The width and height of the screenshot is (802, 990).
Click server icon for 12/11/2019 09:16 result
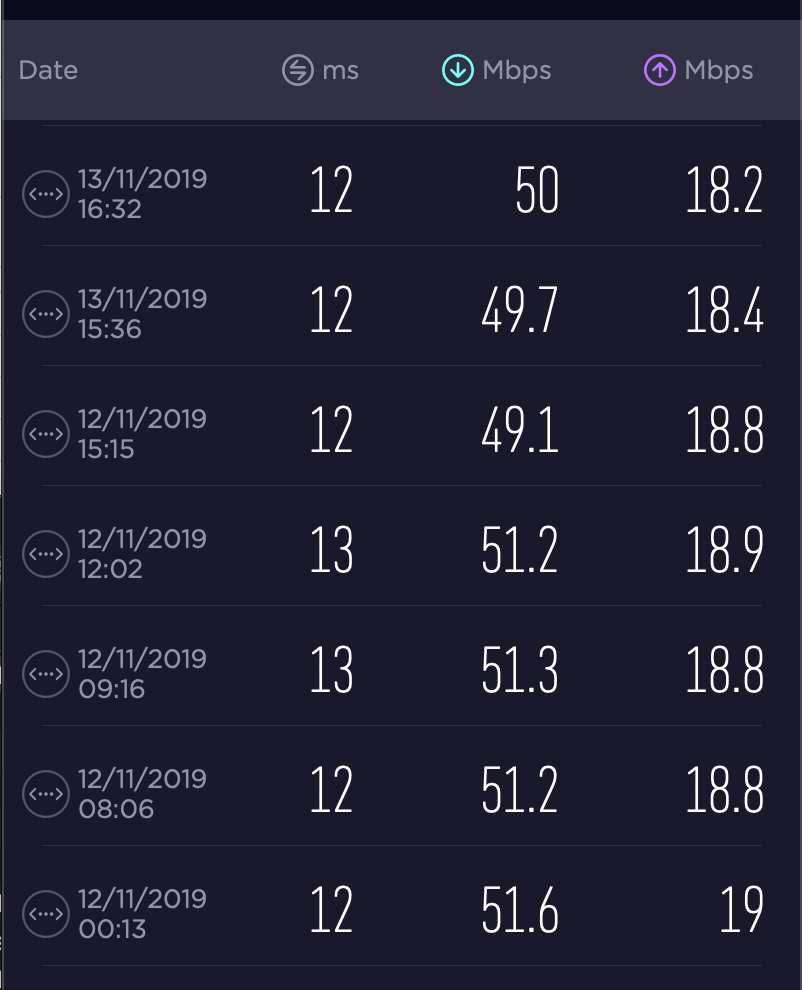coord(46,674)
